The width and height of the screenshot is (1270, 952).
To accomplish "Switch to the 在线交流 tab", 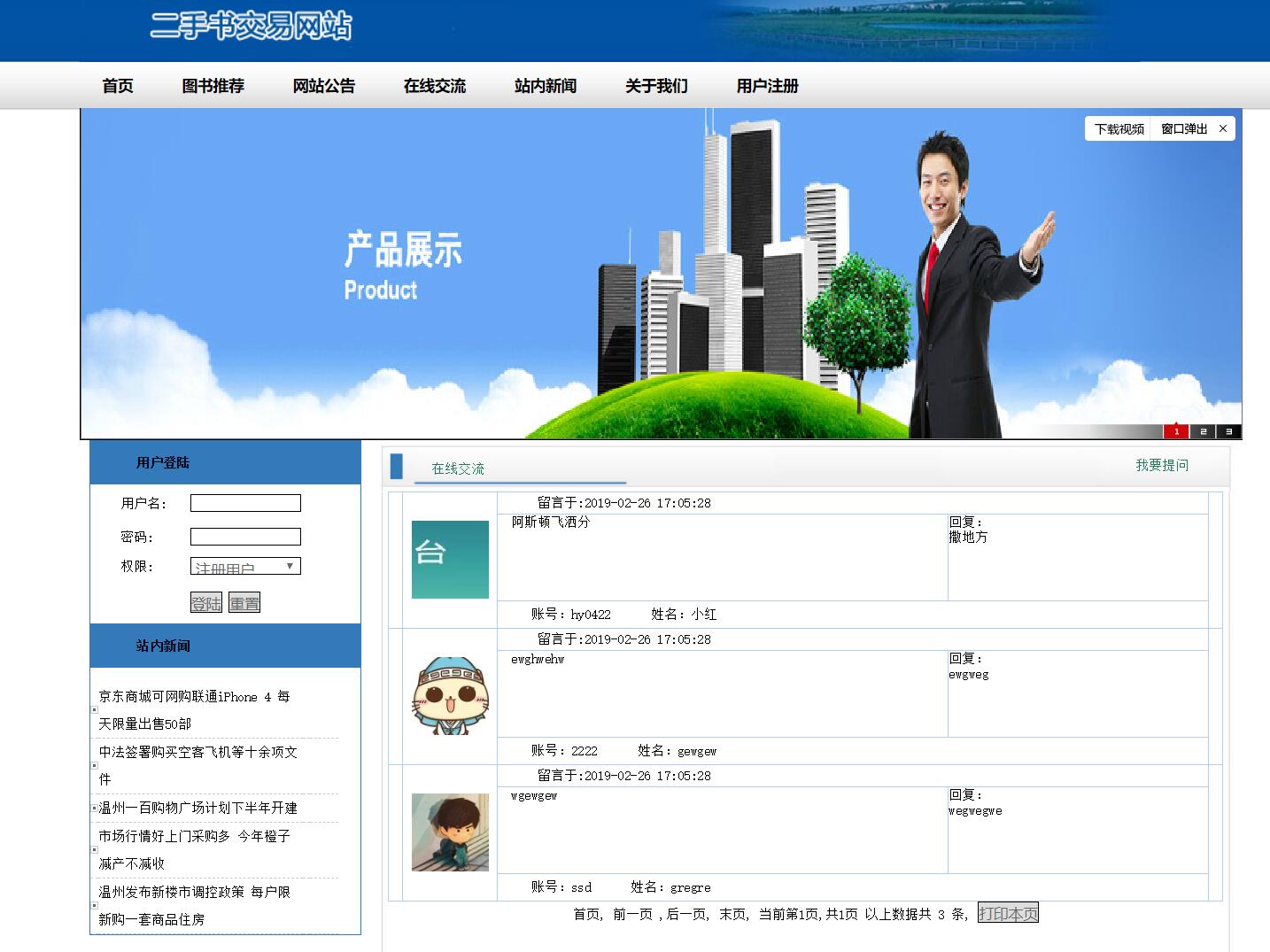I will coord(458,469).
